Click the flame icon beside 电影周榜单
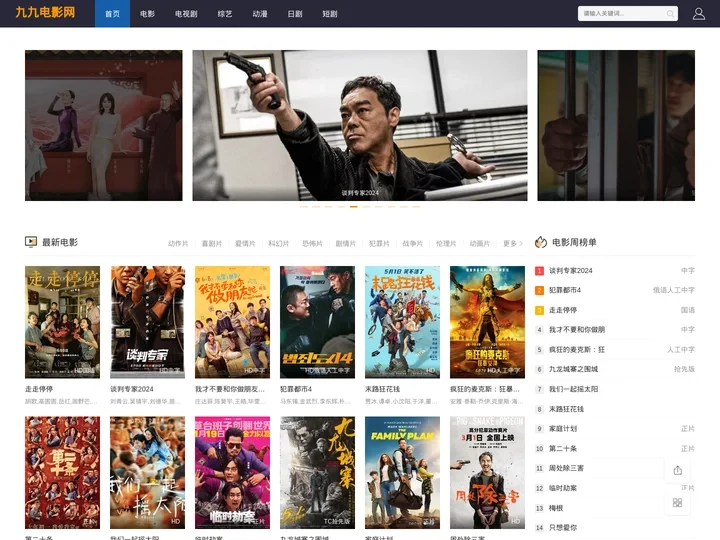 (x=541, y=242)
